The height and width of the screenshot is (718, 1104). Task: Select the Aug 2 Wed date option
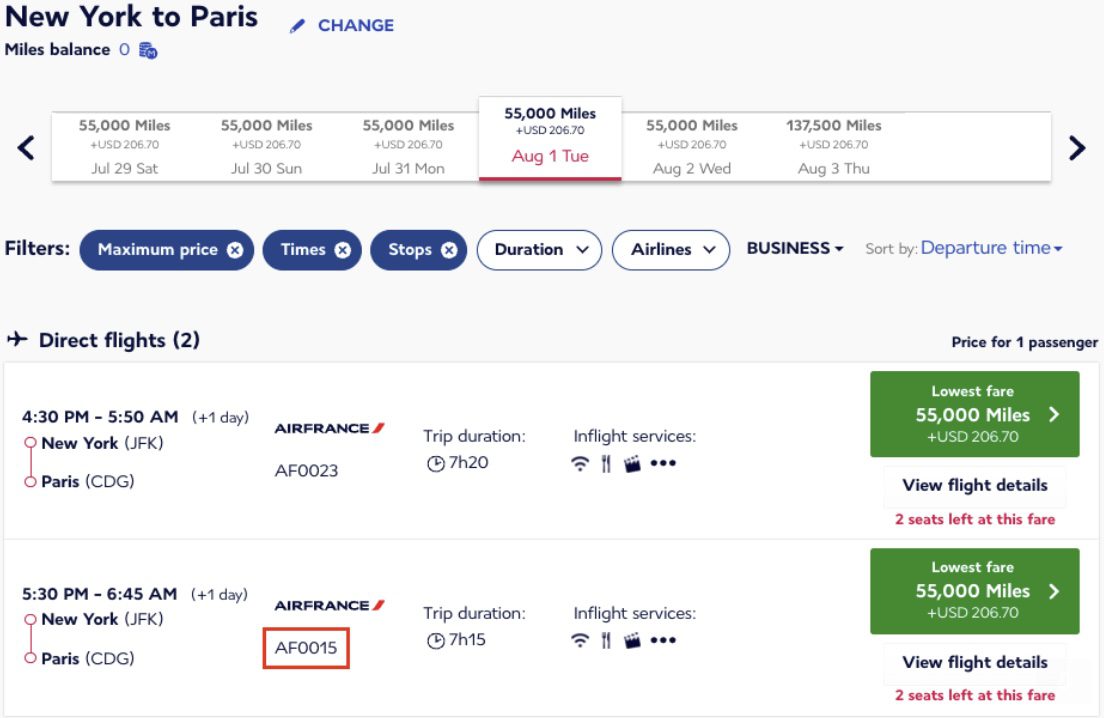(690, 145)
